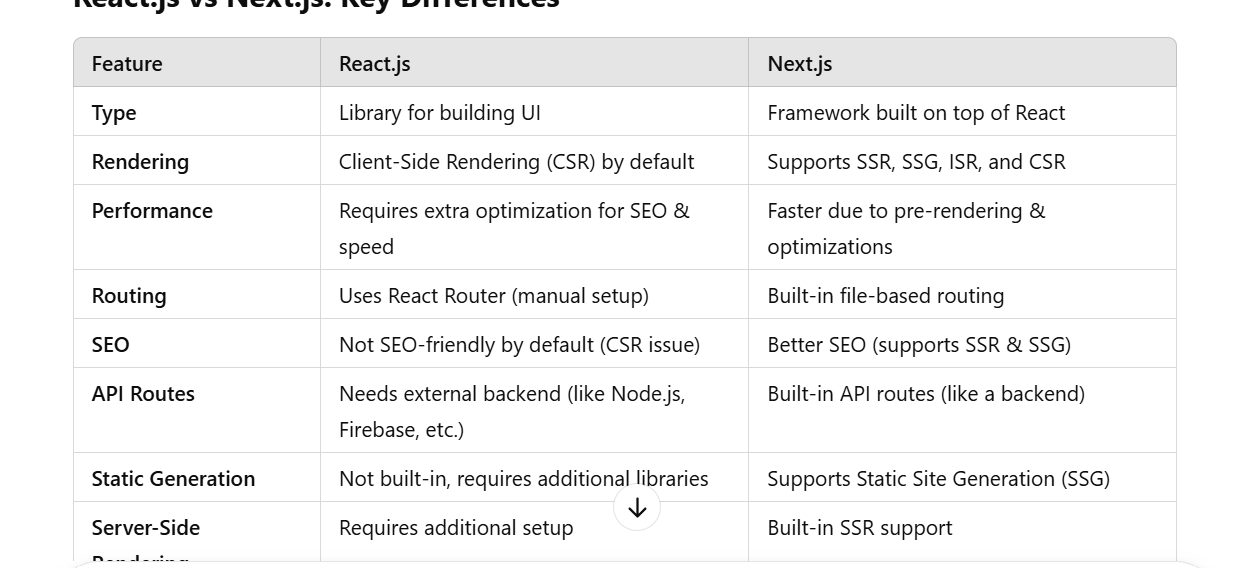
Task: Click 'Framework built on top of React' cell
Action: pyautogui.click(x=916, y=113)
